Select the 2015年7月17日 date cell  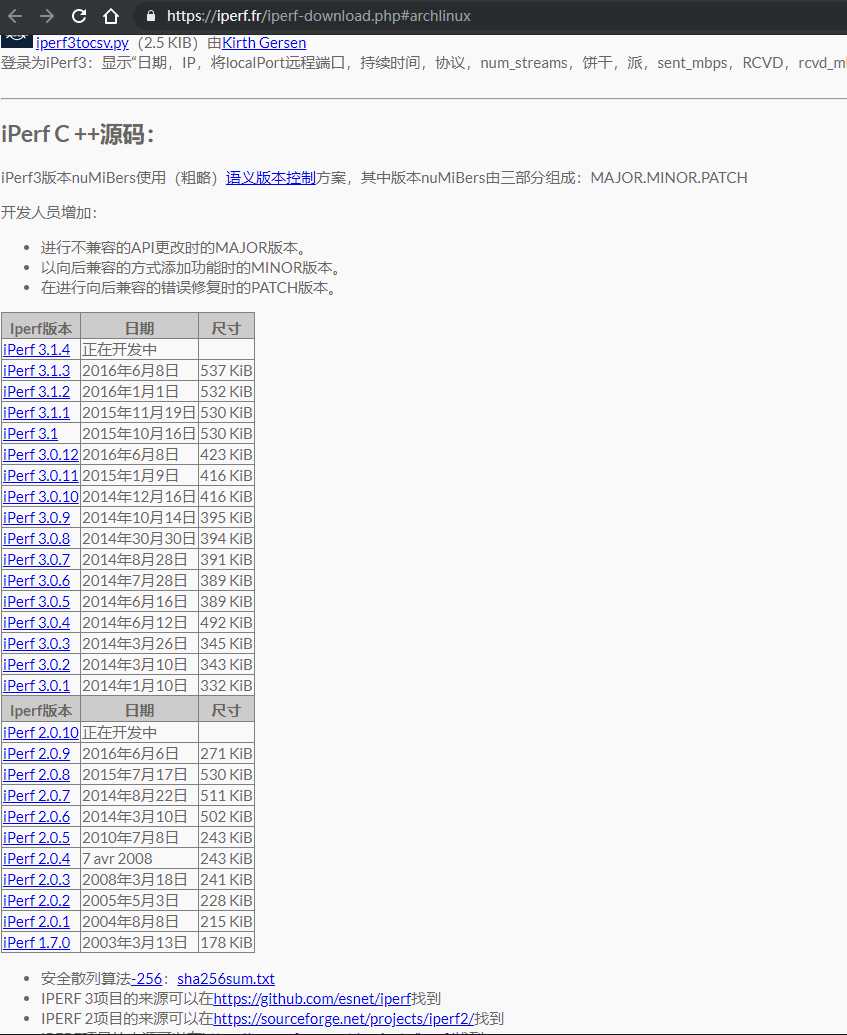139,776
